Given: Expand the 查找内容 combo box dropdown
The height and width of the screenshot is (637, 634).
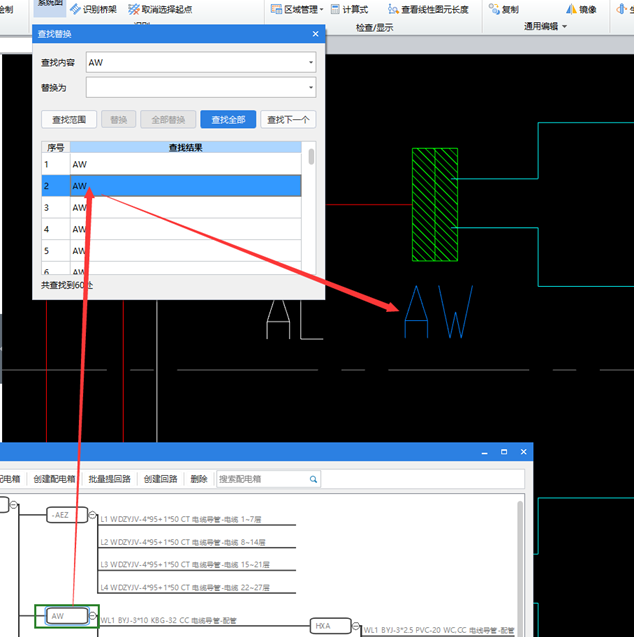Looking at the screenshot, I should click(310, 63).
